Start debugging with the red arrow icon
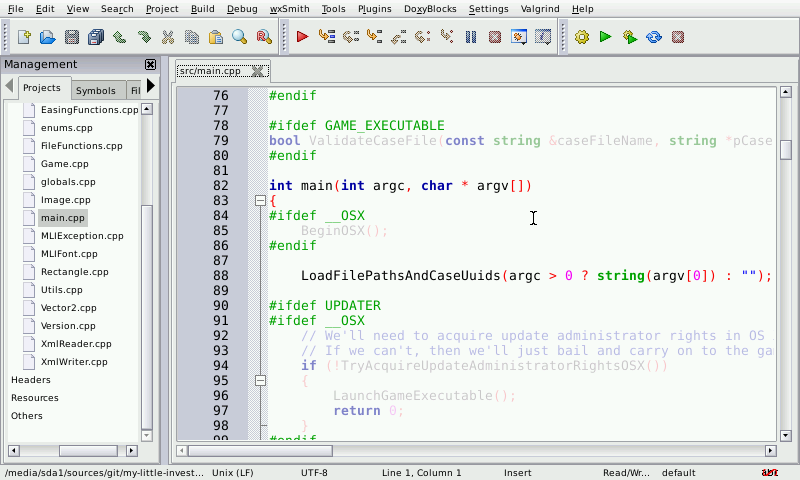 (303, 37)
